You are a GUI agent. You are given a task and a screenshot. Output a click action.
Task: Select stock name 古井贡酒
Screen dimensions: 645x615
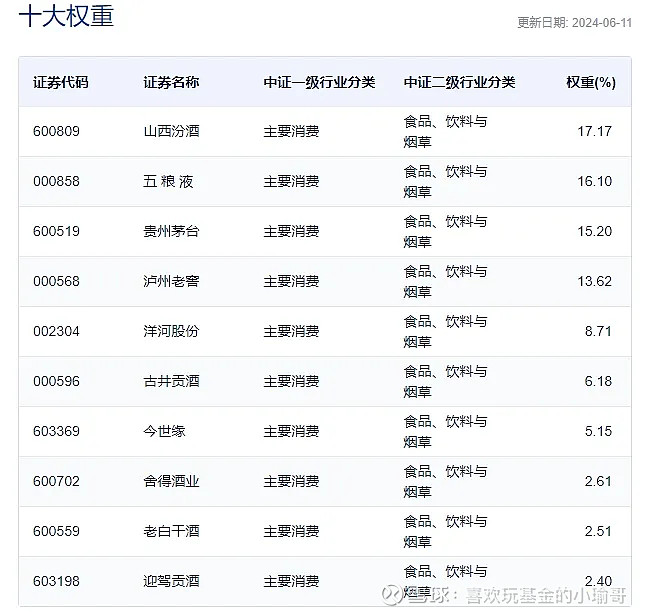[x=171, y=381]
